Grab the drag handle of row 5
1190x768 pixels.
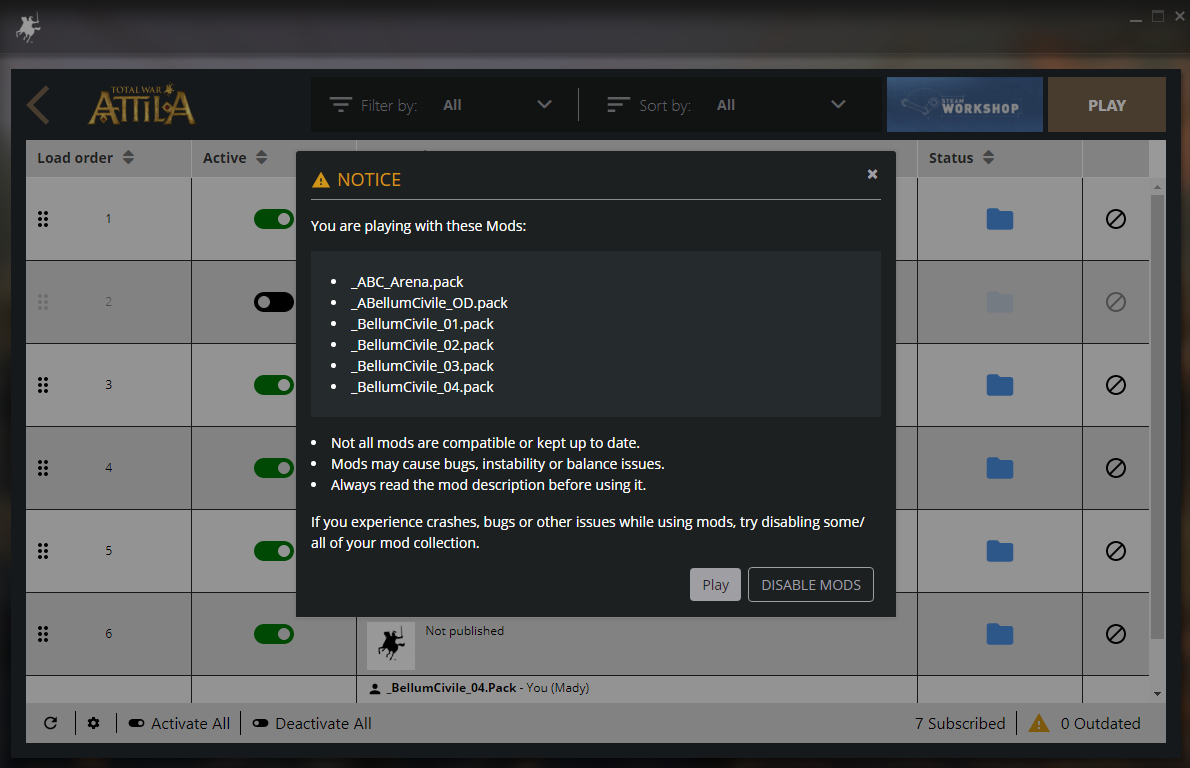pyautogui.click(x=43, y=551)
